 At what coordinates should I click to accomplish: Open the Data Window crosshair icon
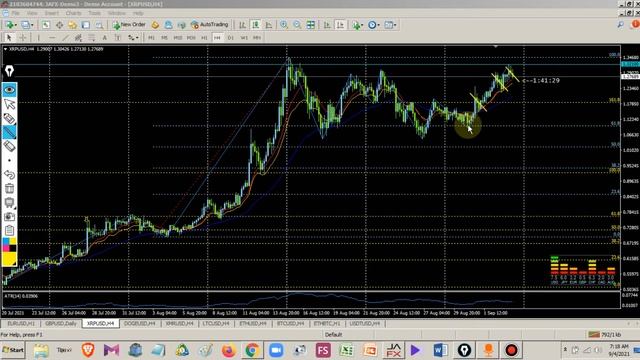[x=59, y=25]
